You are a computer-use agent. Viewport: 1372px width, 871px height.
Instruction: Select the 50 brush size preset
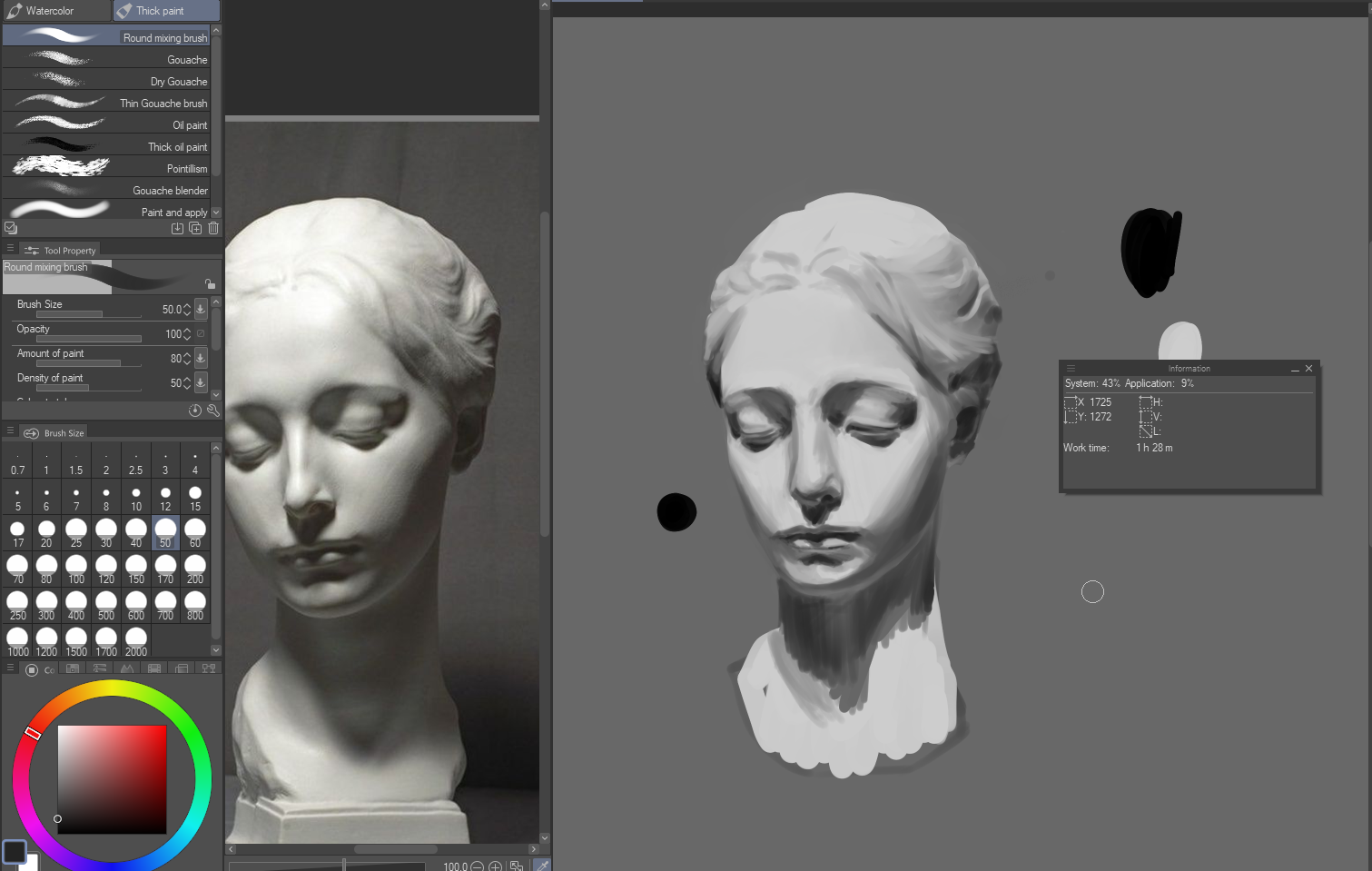click(165, 532)
